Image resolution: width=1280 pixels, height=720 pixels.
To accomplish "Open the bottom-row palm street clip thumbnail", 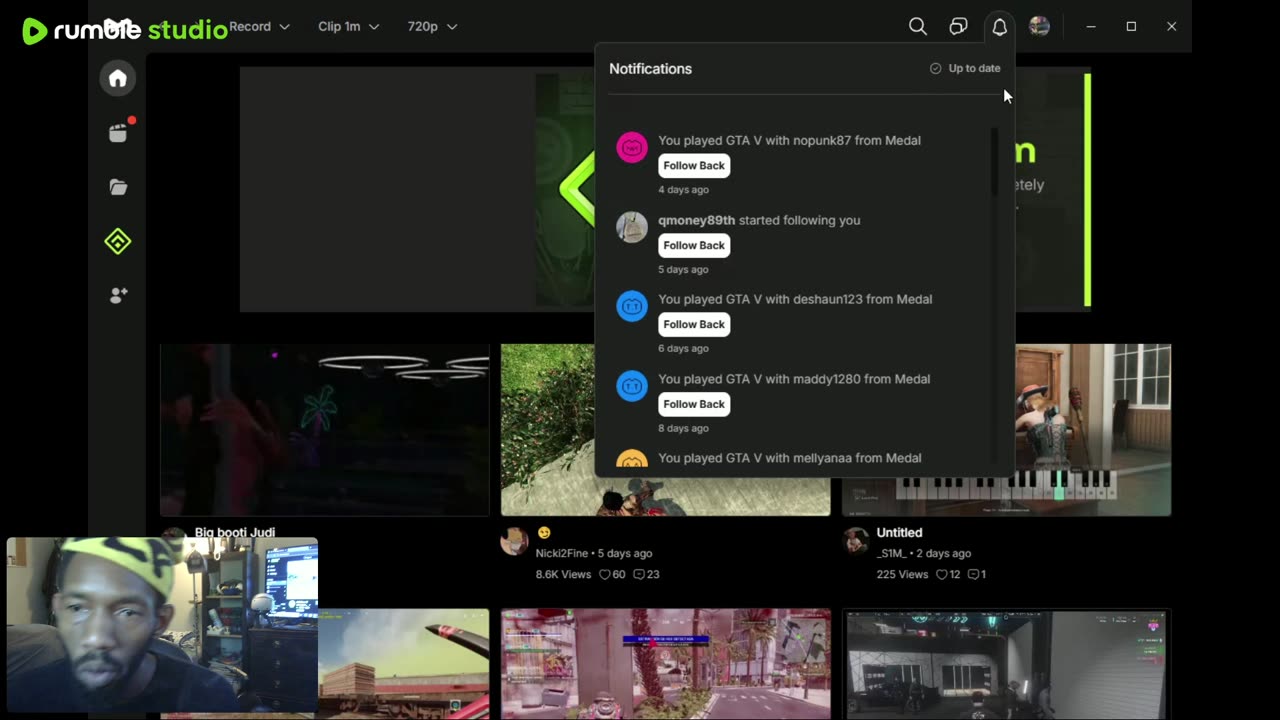I will pyautogui.click(x=666, y=664).
